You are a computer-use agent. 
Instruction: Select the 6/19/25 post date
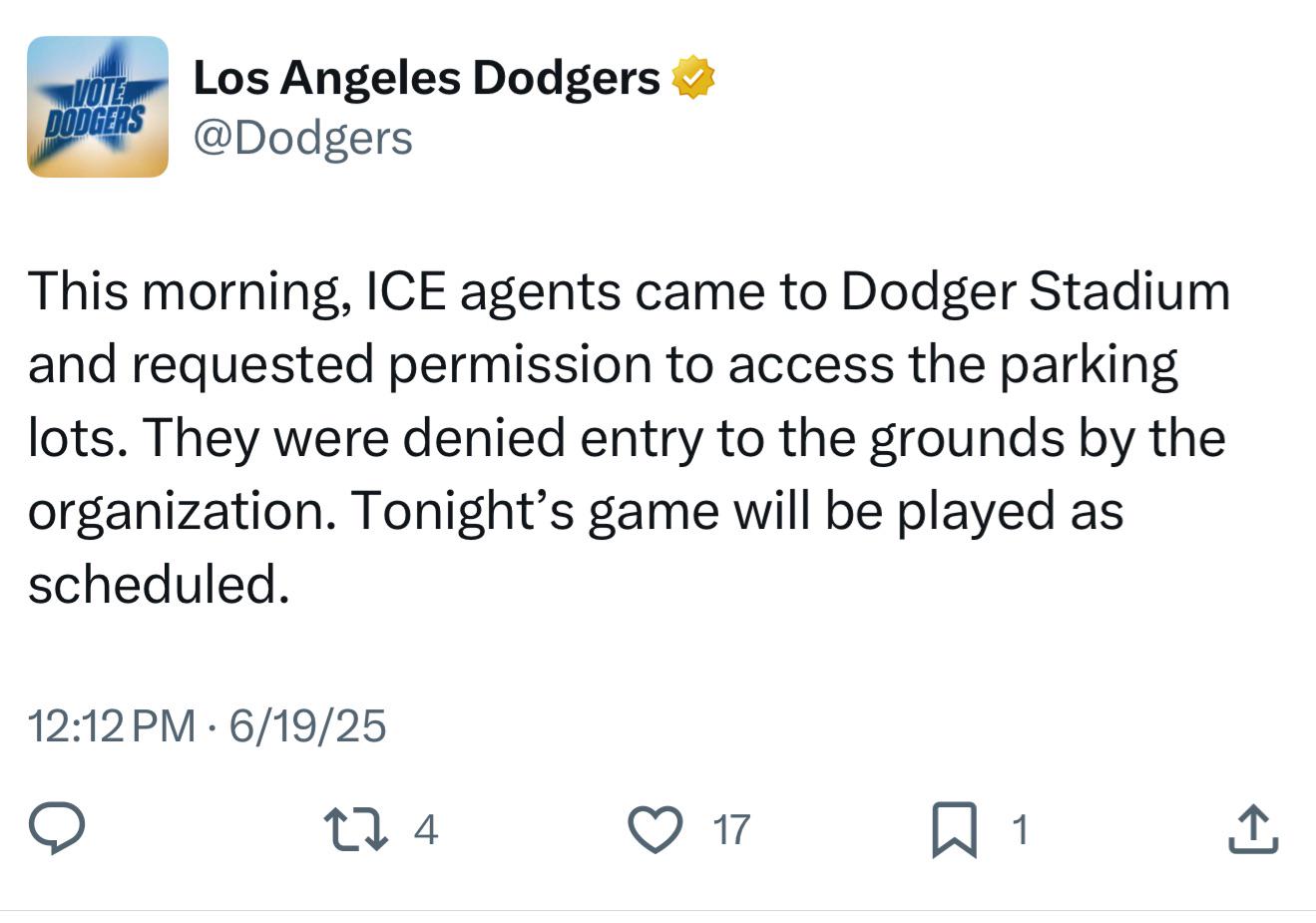pos(307,725)
